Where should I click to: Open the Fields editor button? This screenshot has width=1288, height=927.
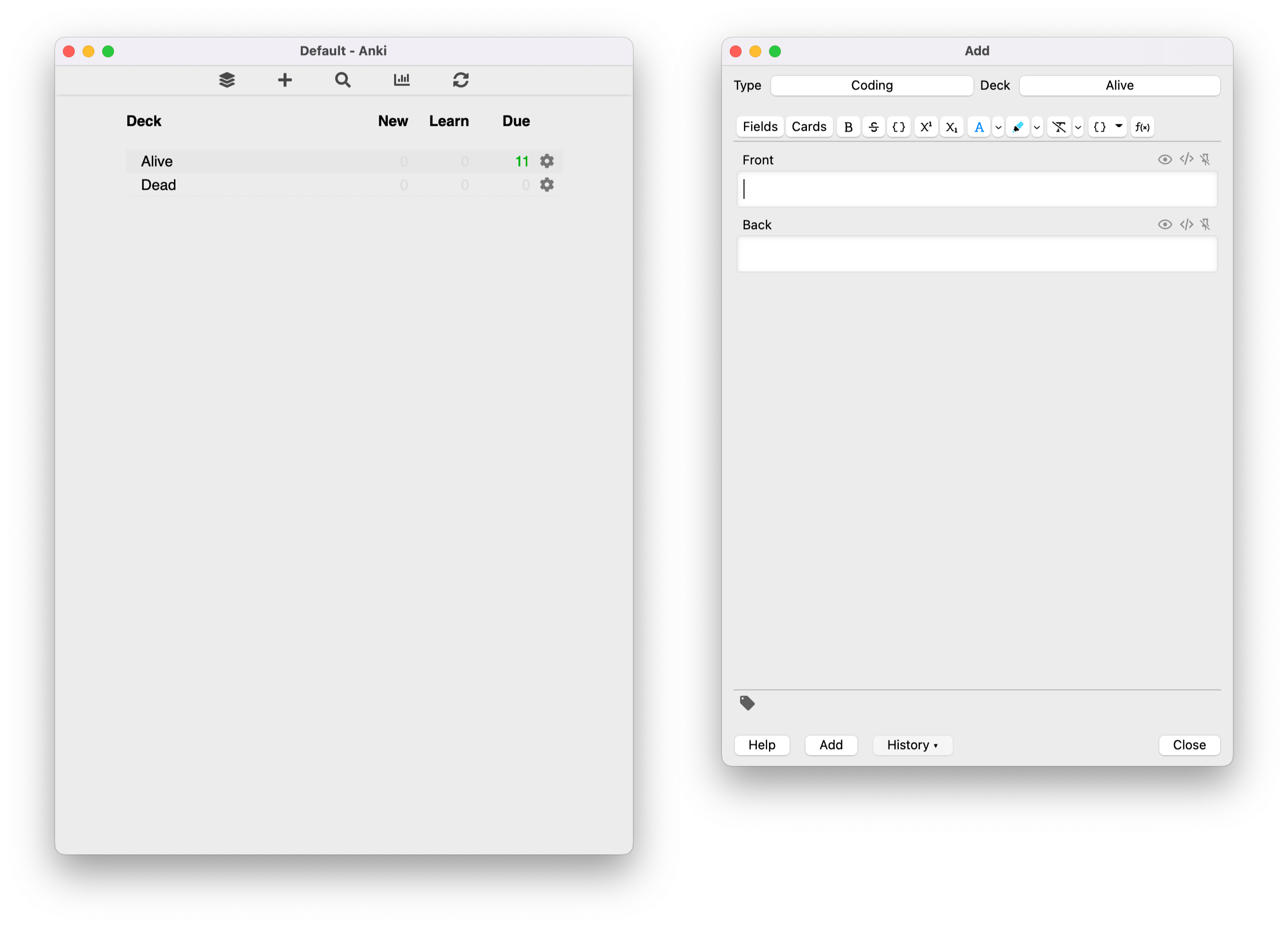click(x=759, y=127)
